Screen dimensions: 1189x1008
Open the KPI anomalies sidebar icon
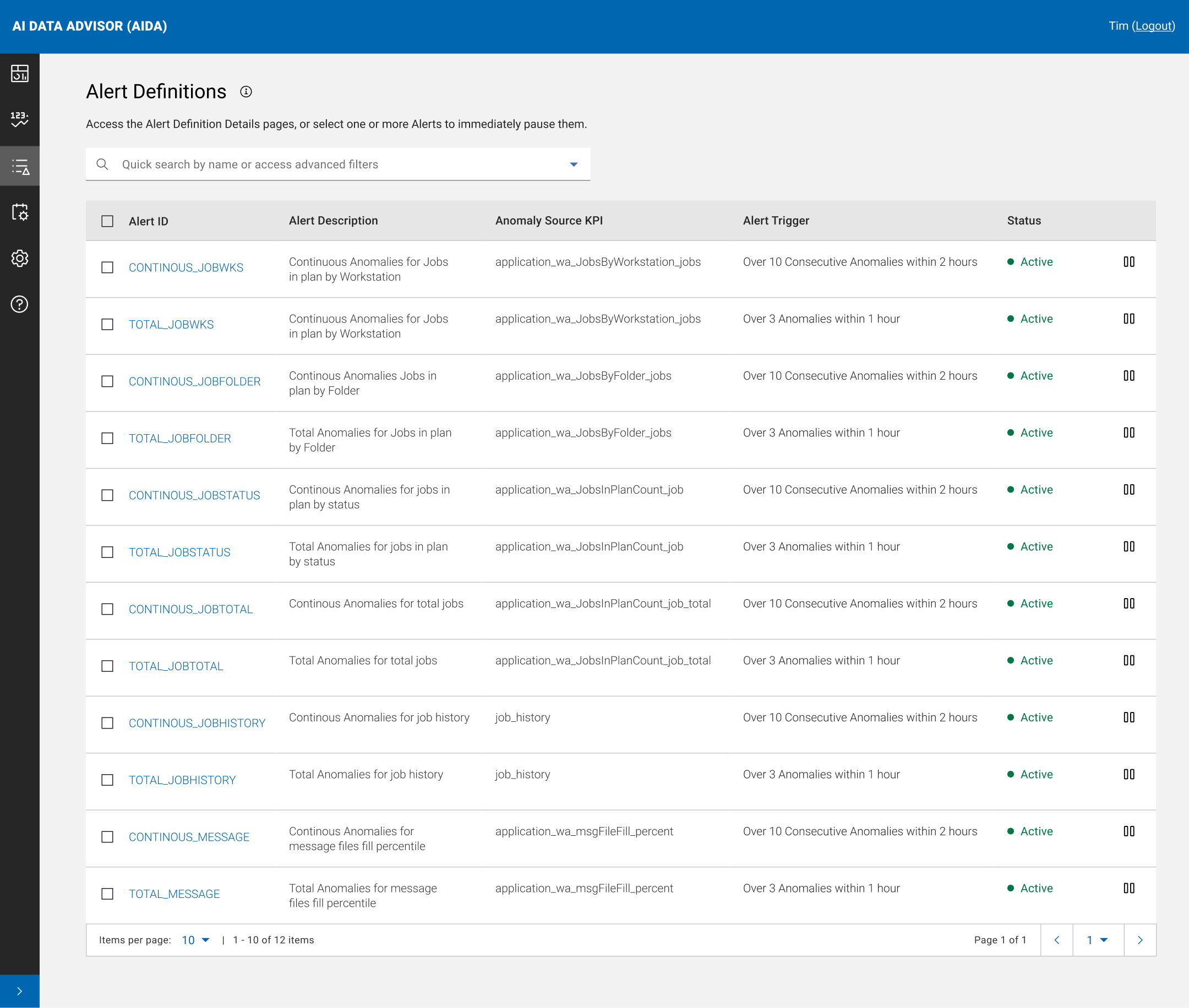click(x=19, y=119)
